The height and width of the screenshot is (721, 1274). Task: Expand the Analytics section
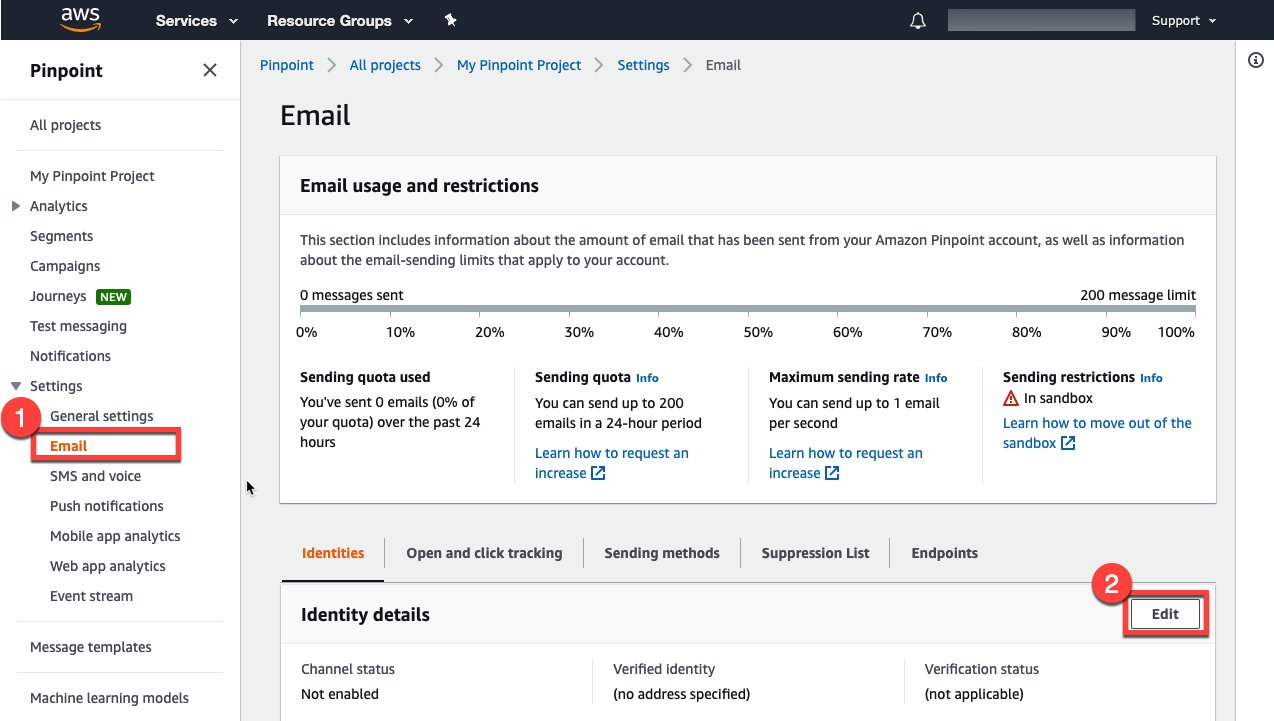15,206
